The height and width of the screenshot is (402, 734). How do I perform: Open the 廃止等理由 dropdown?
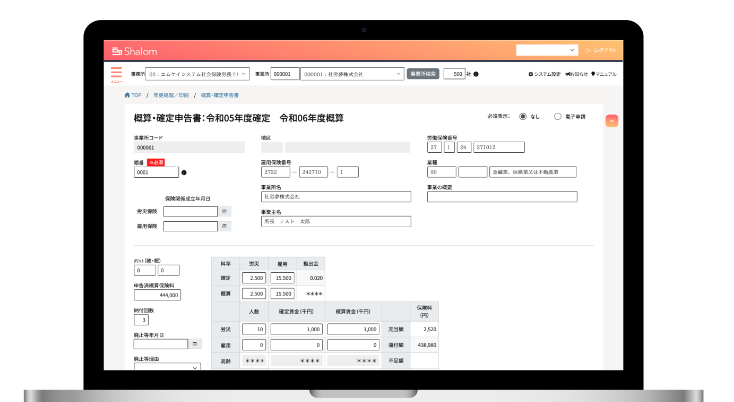(x=167, y=366)
